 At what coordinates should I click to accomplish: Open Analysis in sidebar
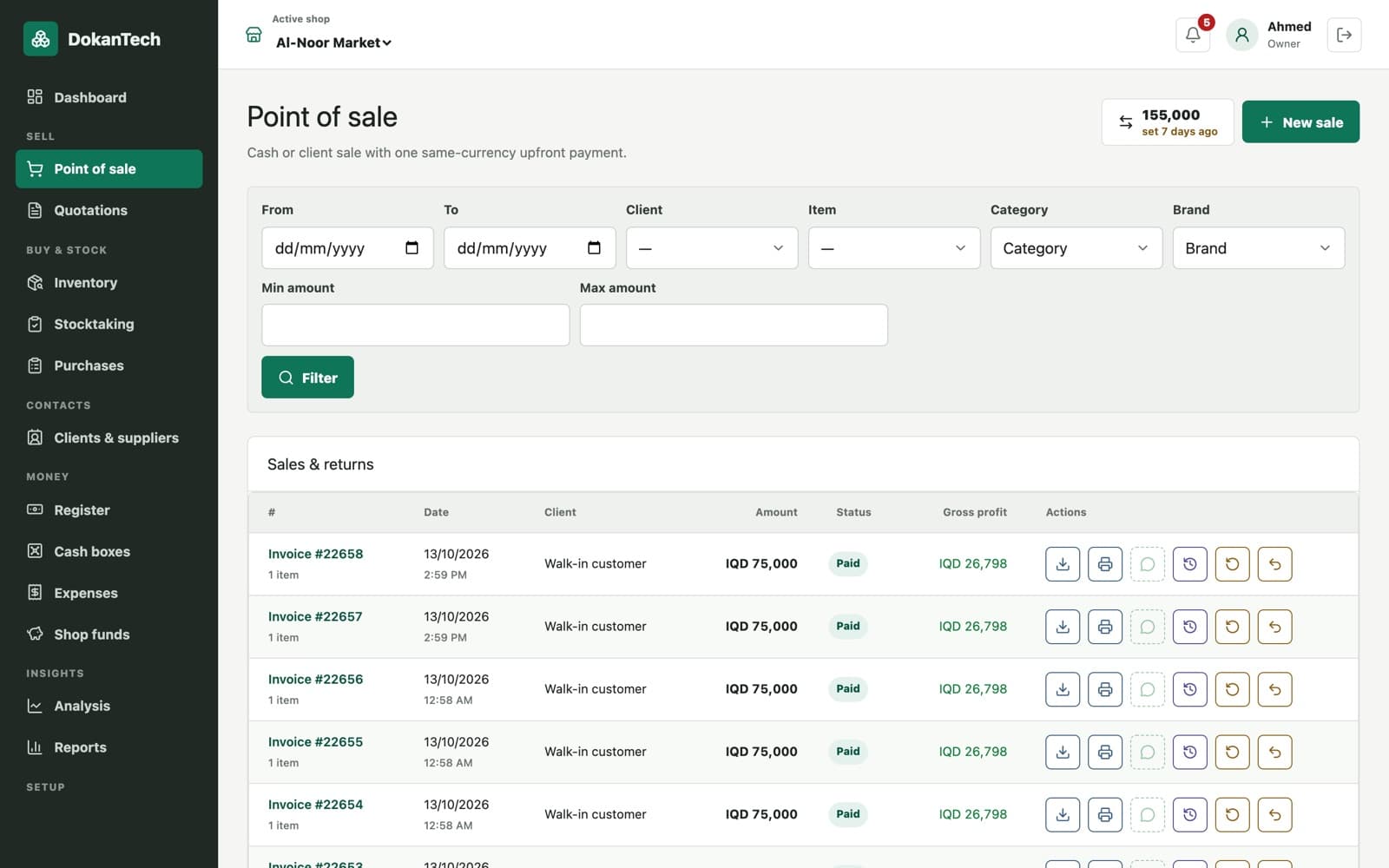coord(109,707)
